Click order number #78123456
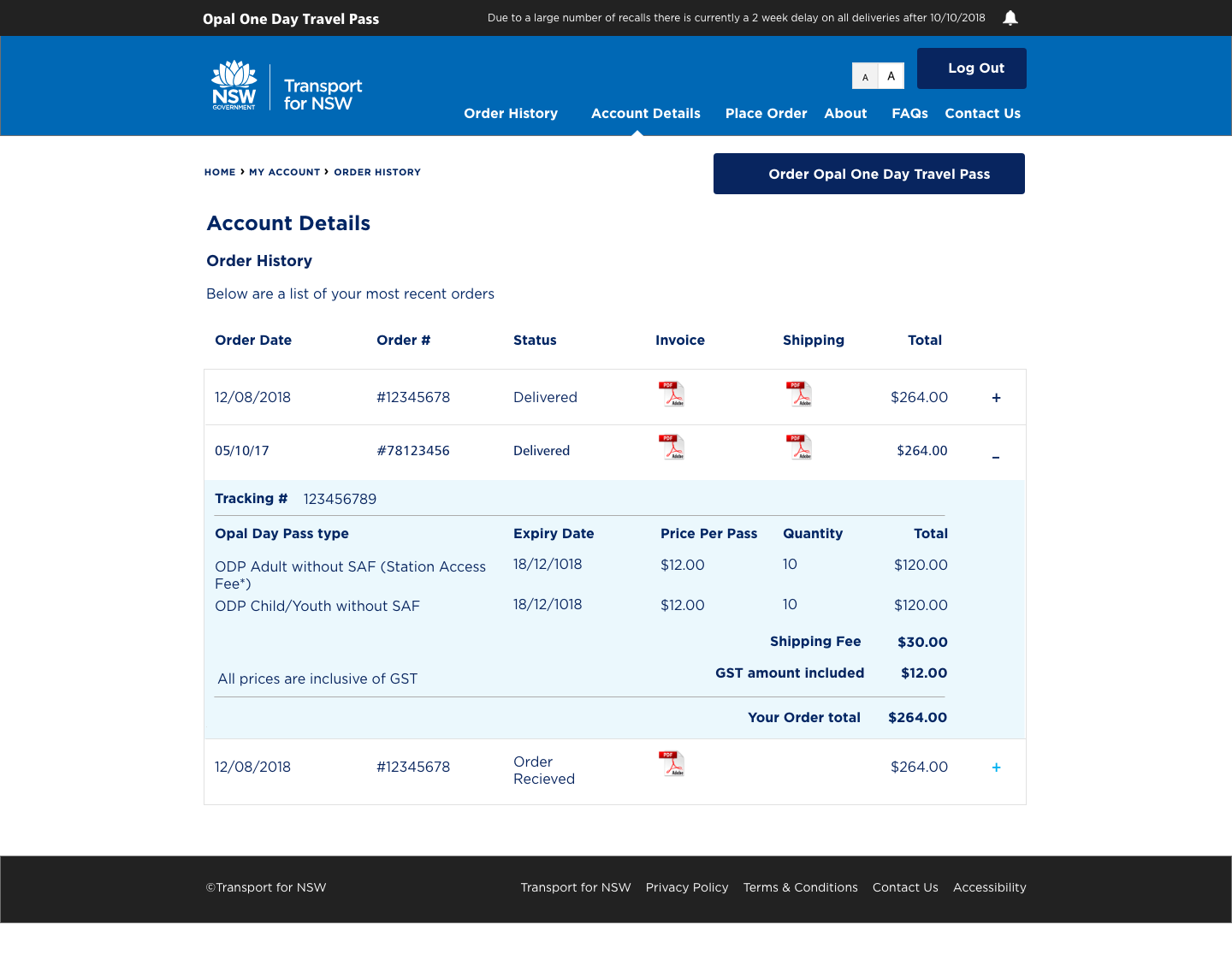The image size is (1232, 972). (413, 451)
